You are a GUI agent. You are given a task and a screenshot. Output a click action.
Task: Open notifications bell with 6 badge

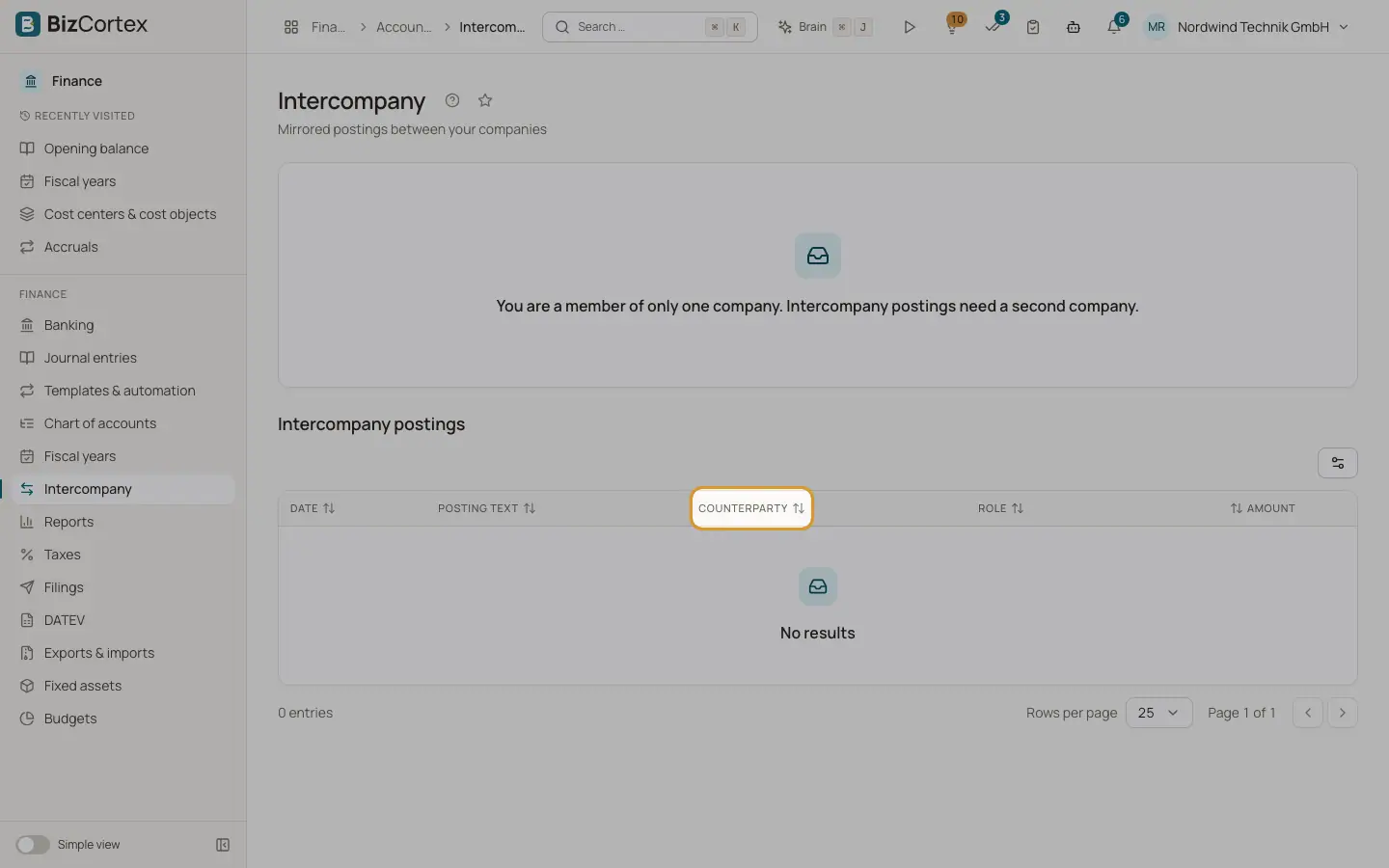1115,26
